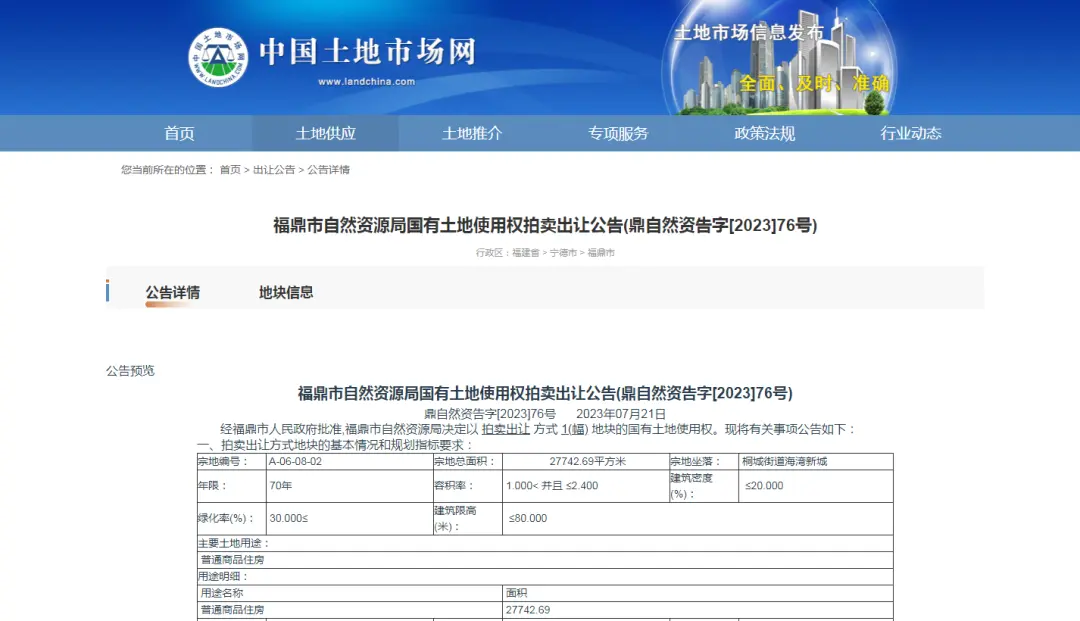Click the 70年 term cell
Viewport: 1080px width, 621px height.
coord(349,486)
